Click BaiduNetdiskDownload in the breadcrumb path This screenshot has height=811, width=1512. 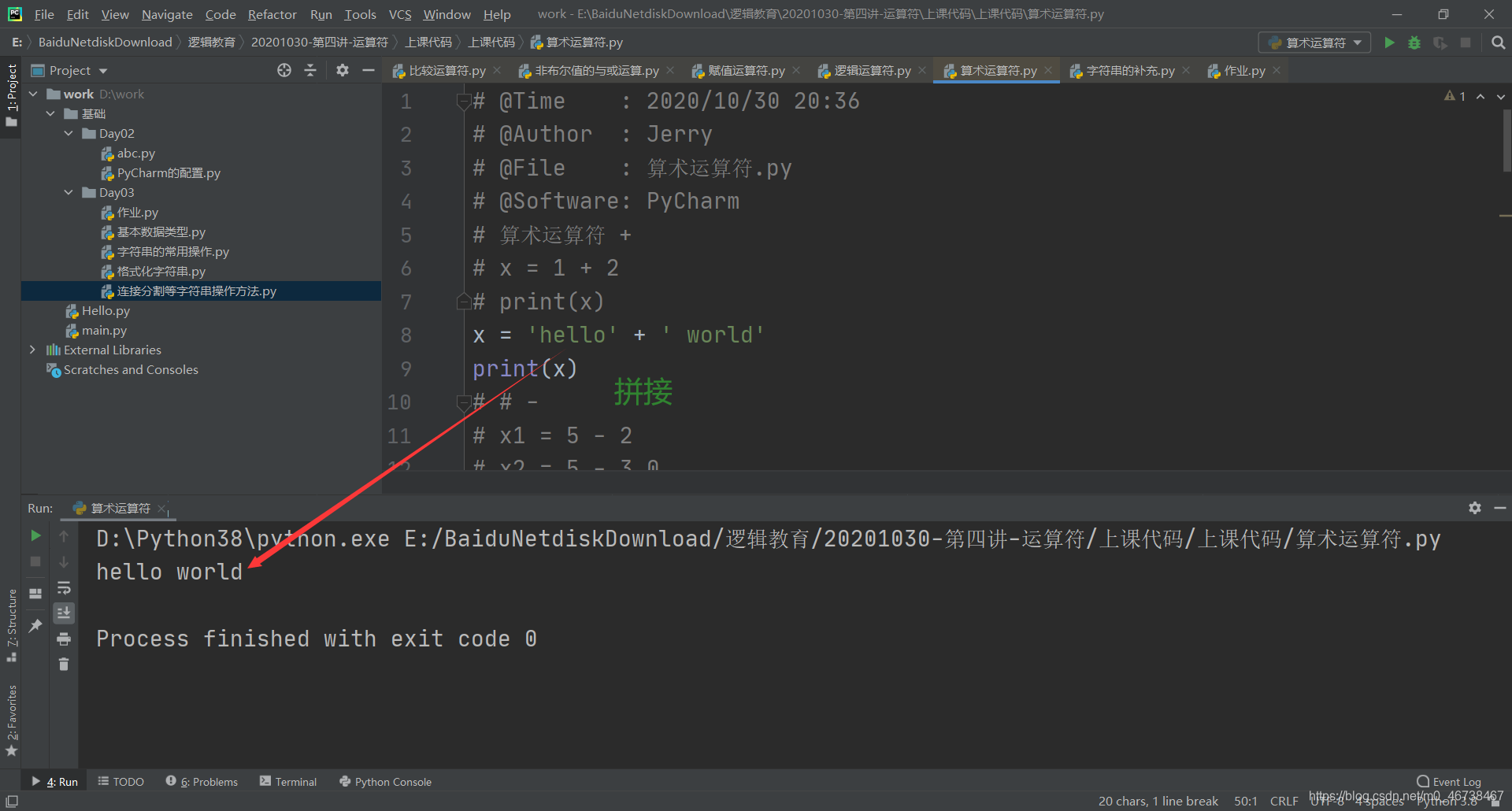pyautogui.click(x=105, y=43)
